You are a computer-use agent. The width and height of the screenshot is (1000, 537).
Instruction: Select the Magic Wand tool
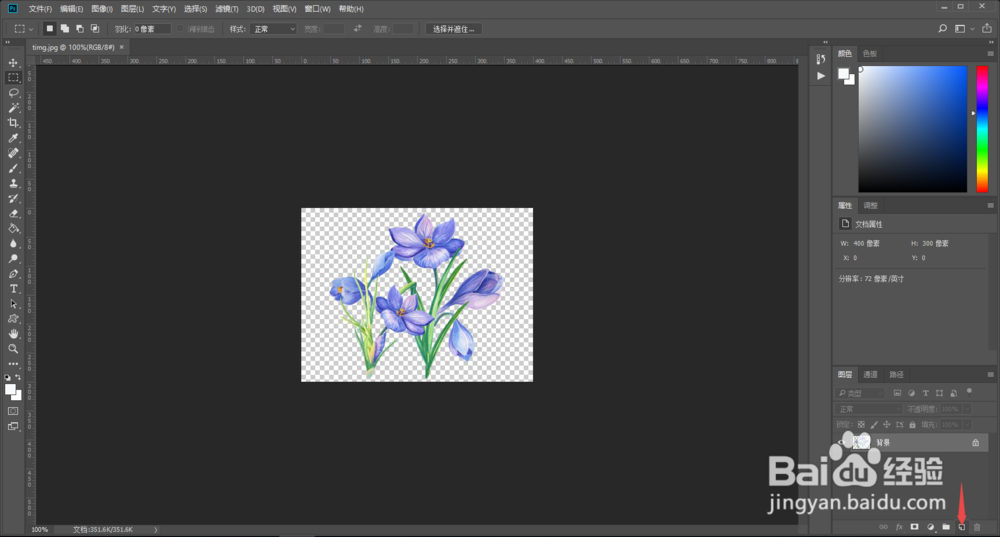(x=13, y=108)
